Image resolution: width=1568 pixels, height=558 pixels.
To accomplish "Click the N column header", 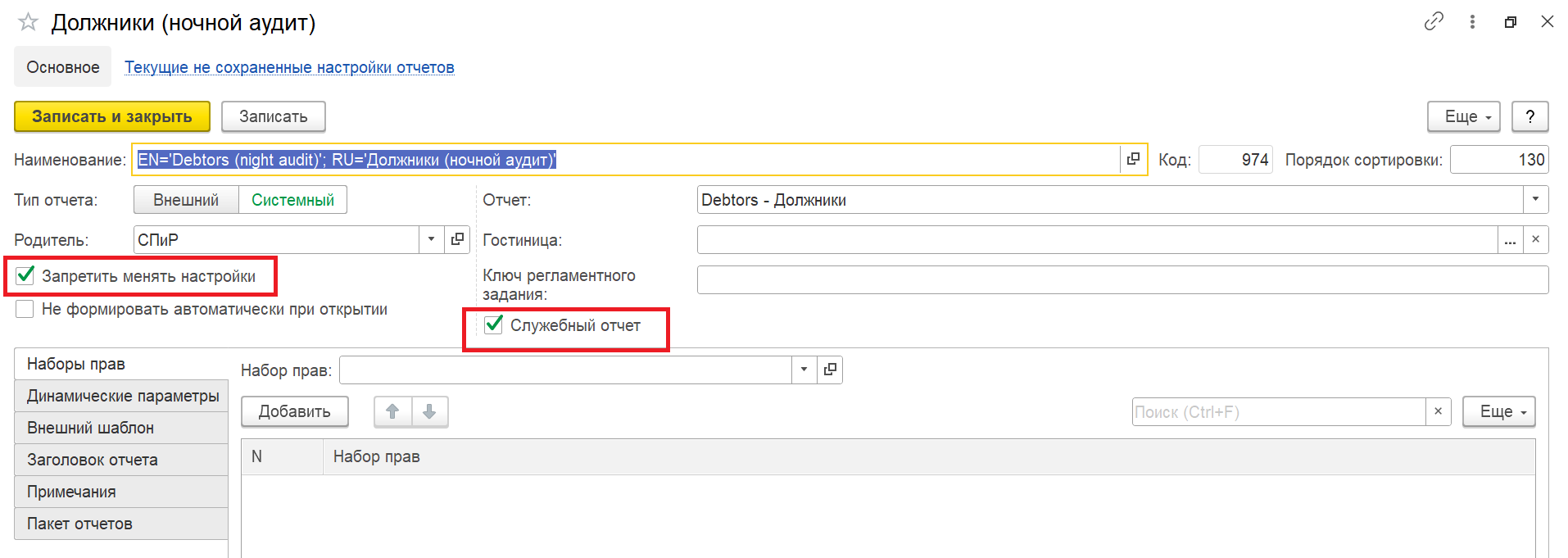I will coord(283,456).
